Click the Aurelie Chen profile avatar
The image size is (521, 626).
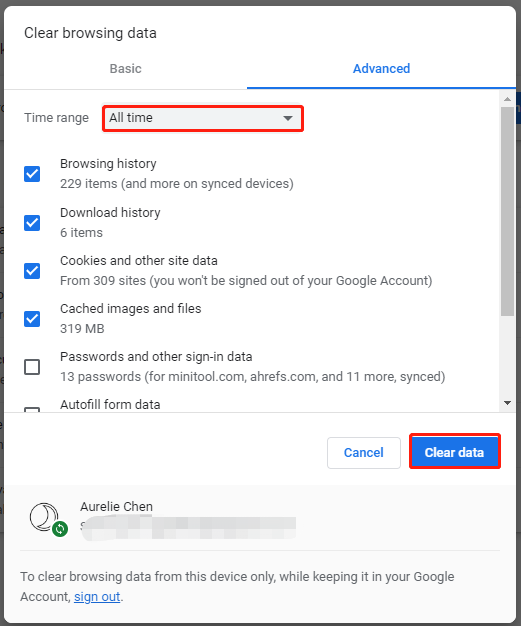44,517
